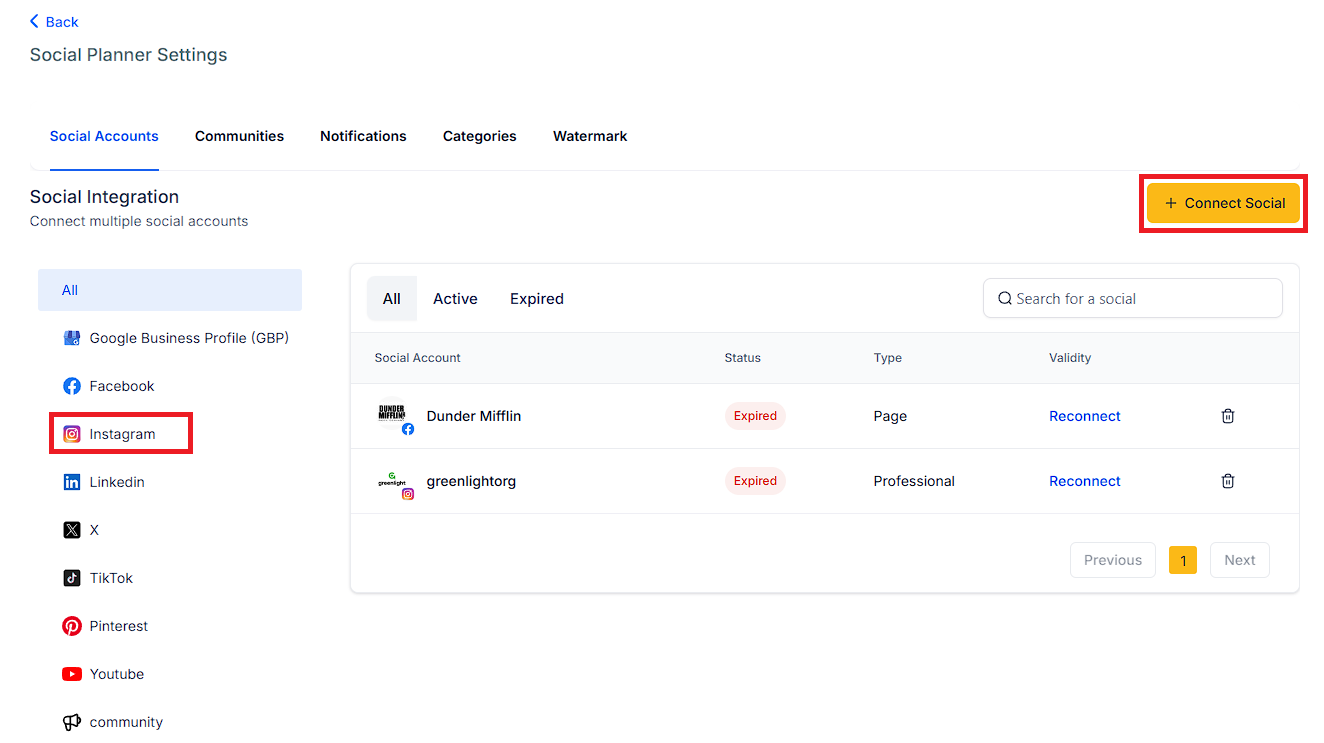Click the Validity column header
1324x743 pixels.
click(x=1070, y=358)
